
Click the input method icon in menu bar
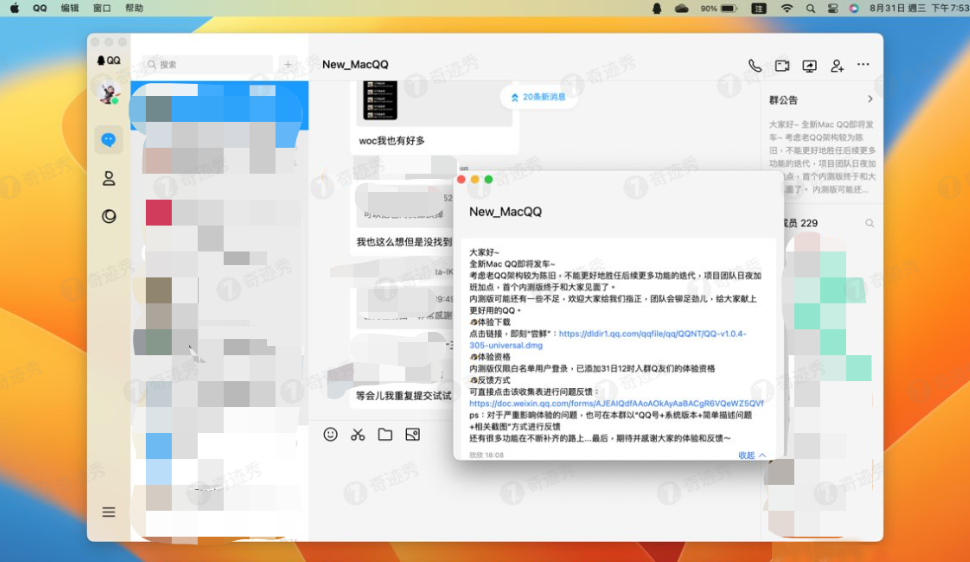pos(758,8)
